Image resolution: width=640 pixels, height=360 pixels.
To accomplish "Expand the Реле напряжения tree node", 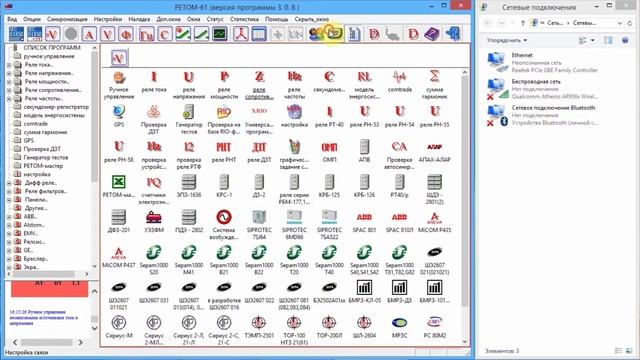I will click(x=9, y=73).
